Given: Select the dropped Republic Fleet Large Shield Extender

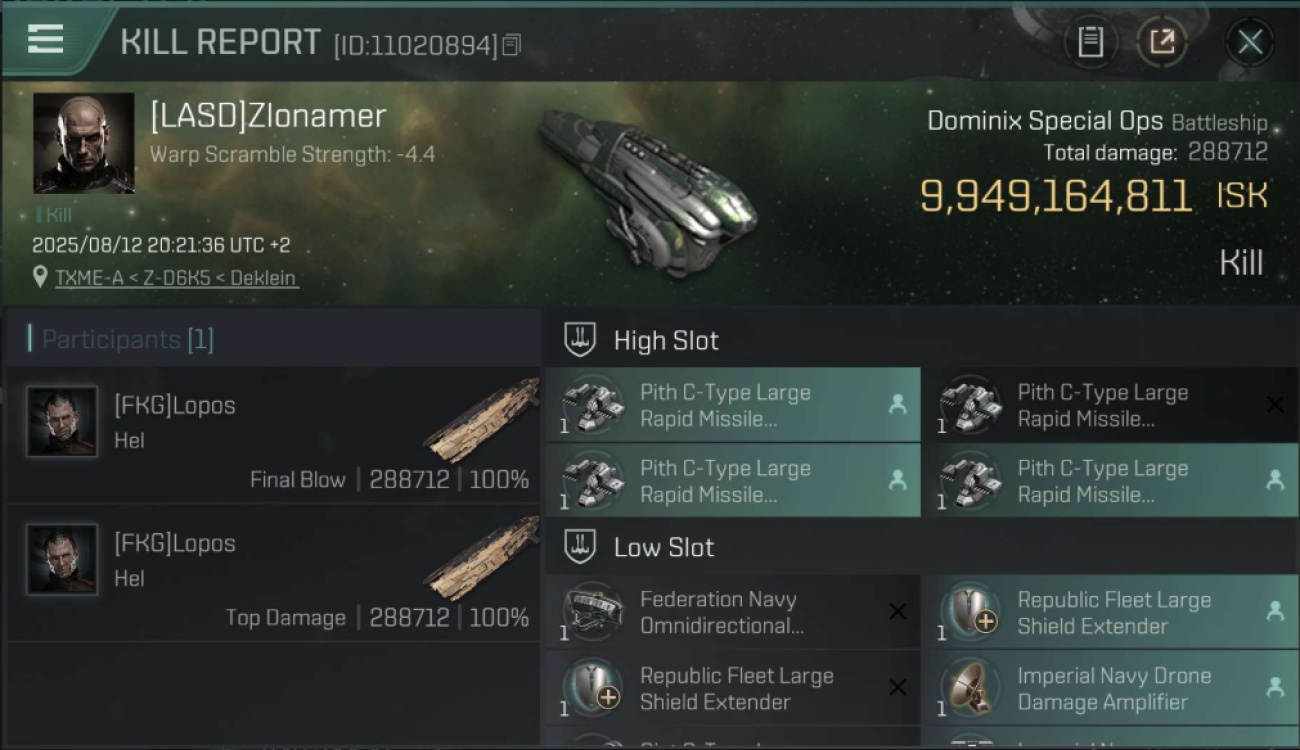Looking at the screenshot, I should pyautogui.click(x=1110, y=612).
